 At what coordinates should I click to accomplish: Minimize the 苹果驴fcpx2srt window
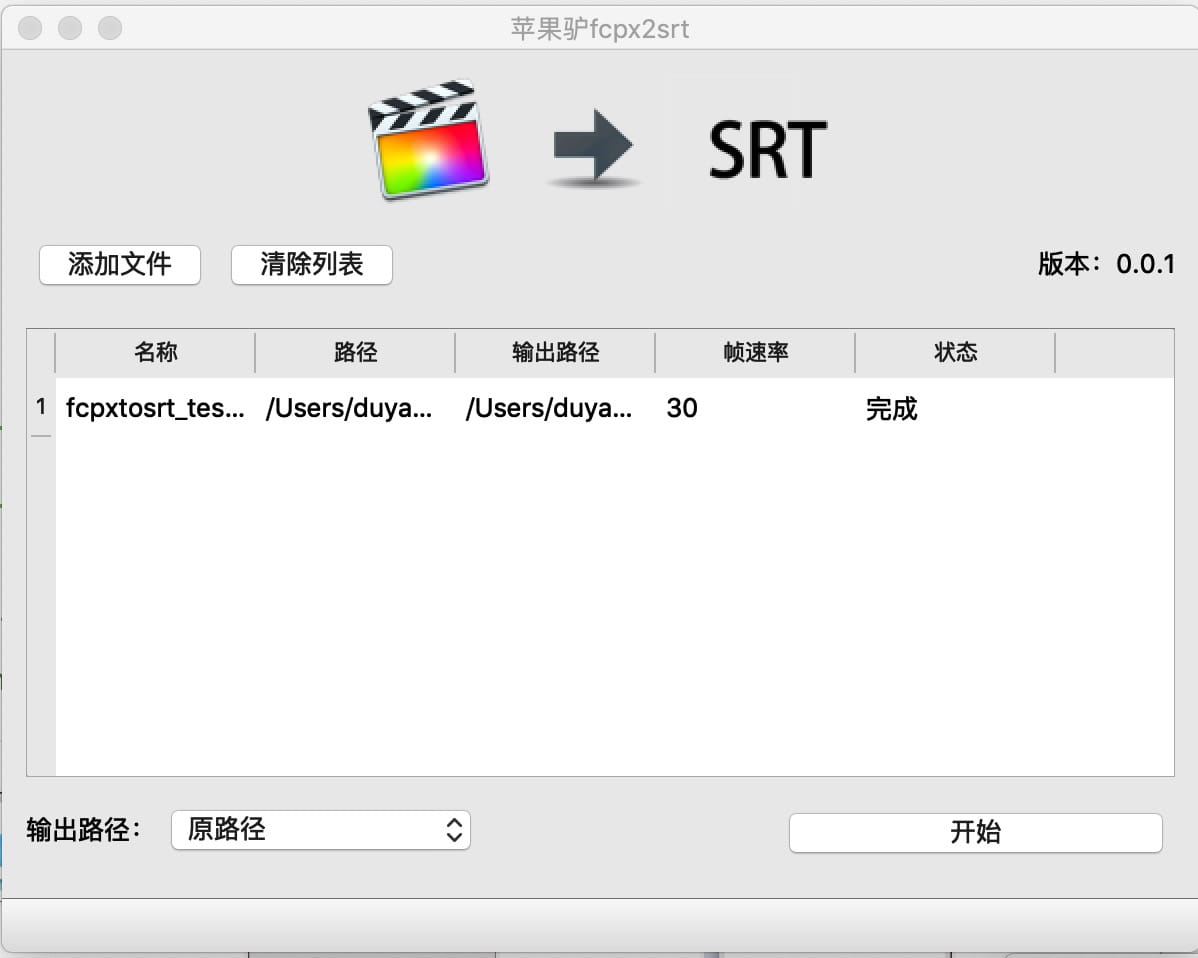point(70,28)
